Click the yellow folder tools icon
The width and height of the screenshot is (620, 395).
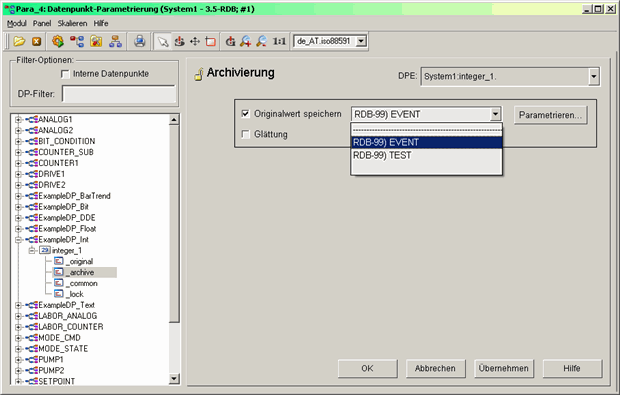point(96,41)
